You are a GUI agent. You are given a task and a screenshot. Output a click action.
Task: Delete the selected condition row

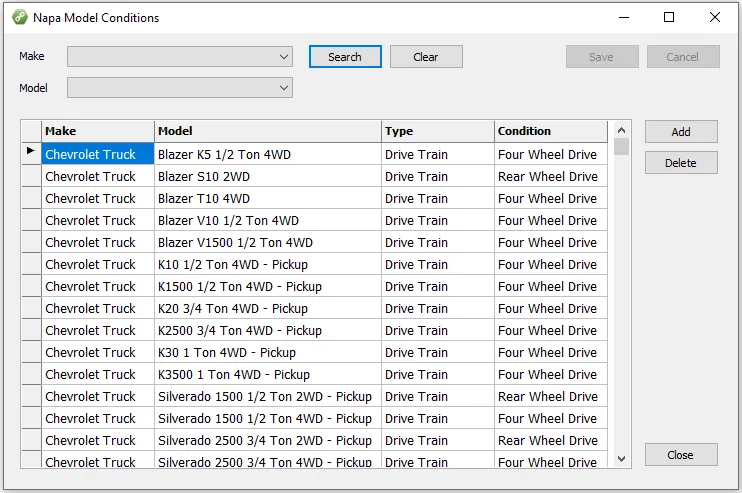tap(681, 163)
